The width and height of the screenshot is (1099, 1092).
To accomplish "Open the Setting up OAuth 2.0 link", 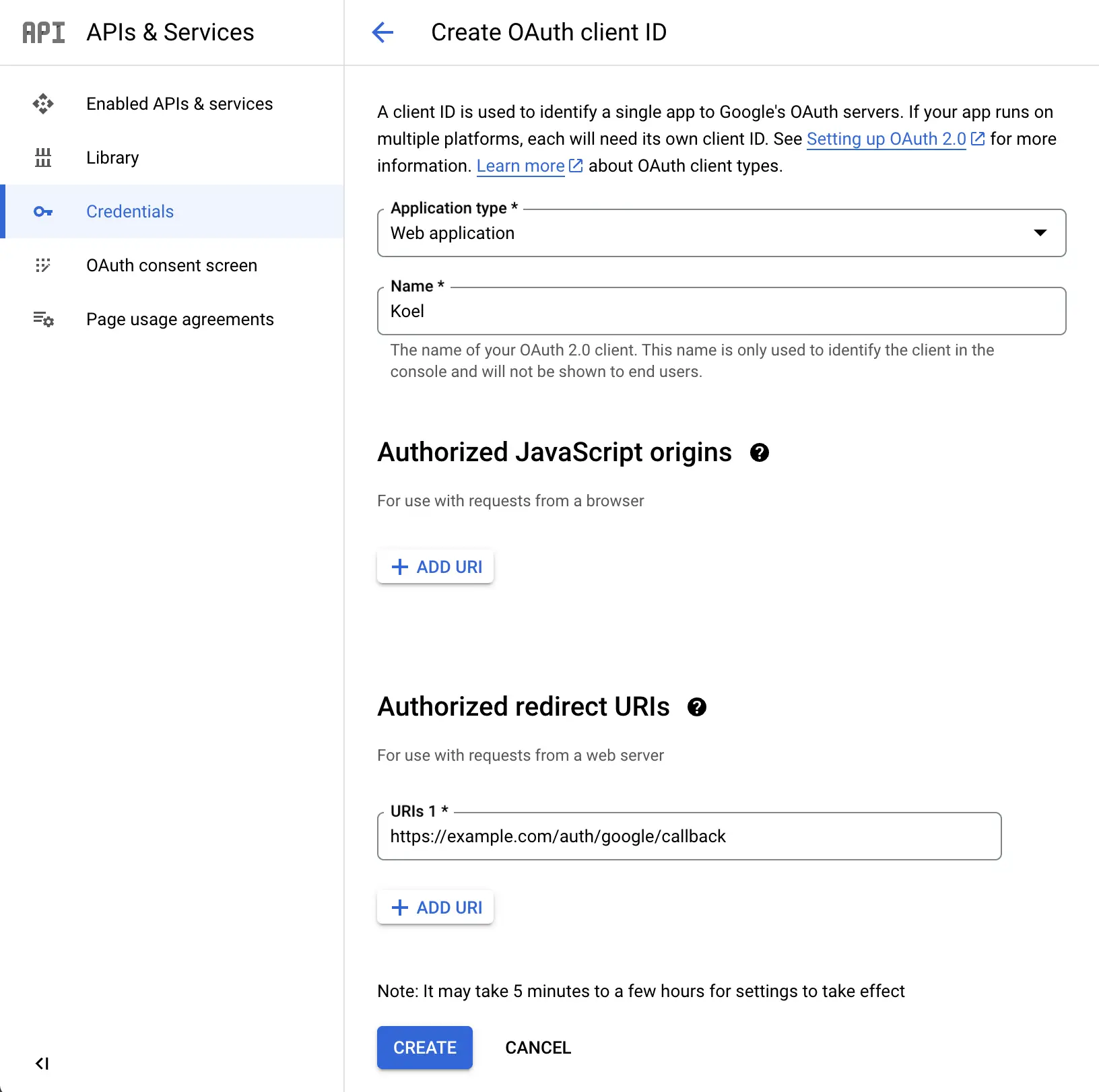I will (886, 139).
